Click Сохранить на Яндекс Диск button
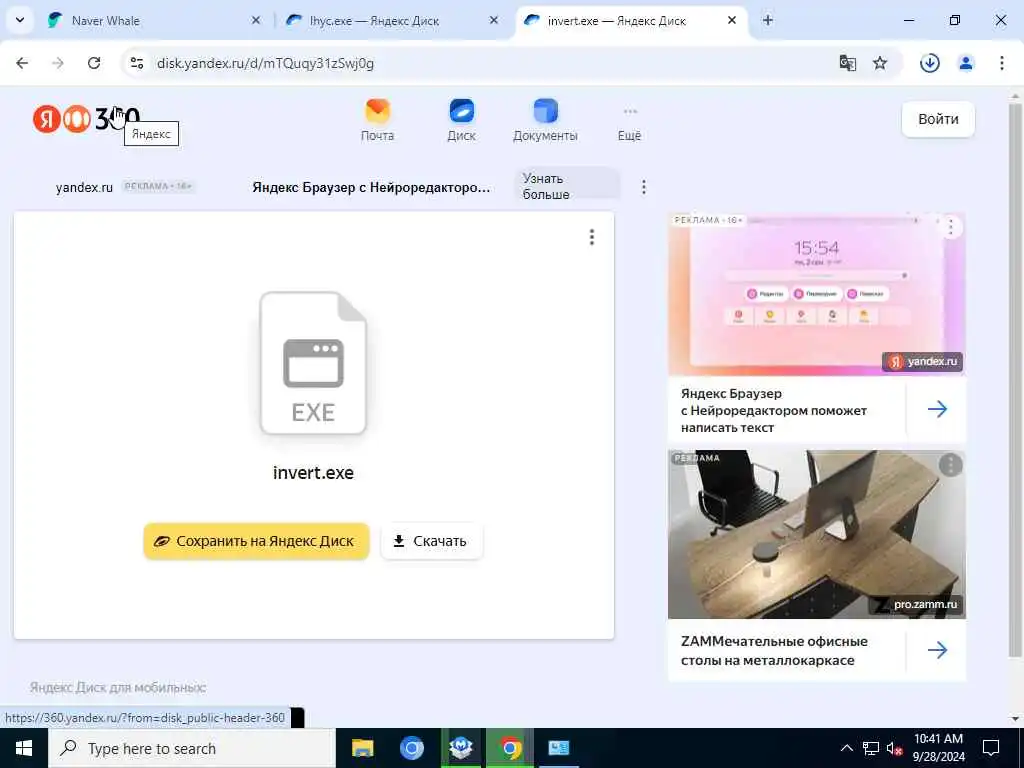The image size is (1024, 768). coord(257,541)
